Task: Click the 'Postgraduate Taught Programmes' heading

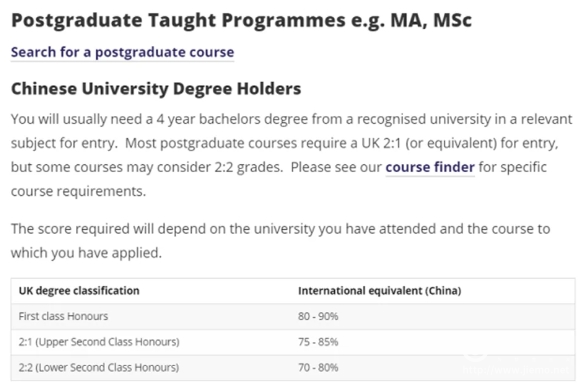Action: [x=241, y=20]
